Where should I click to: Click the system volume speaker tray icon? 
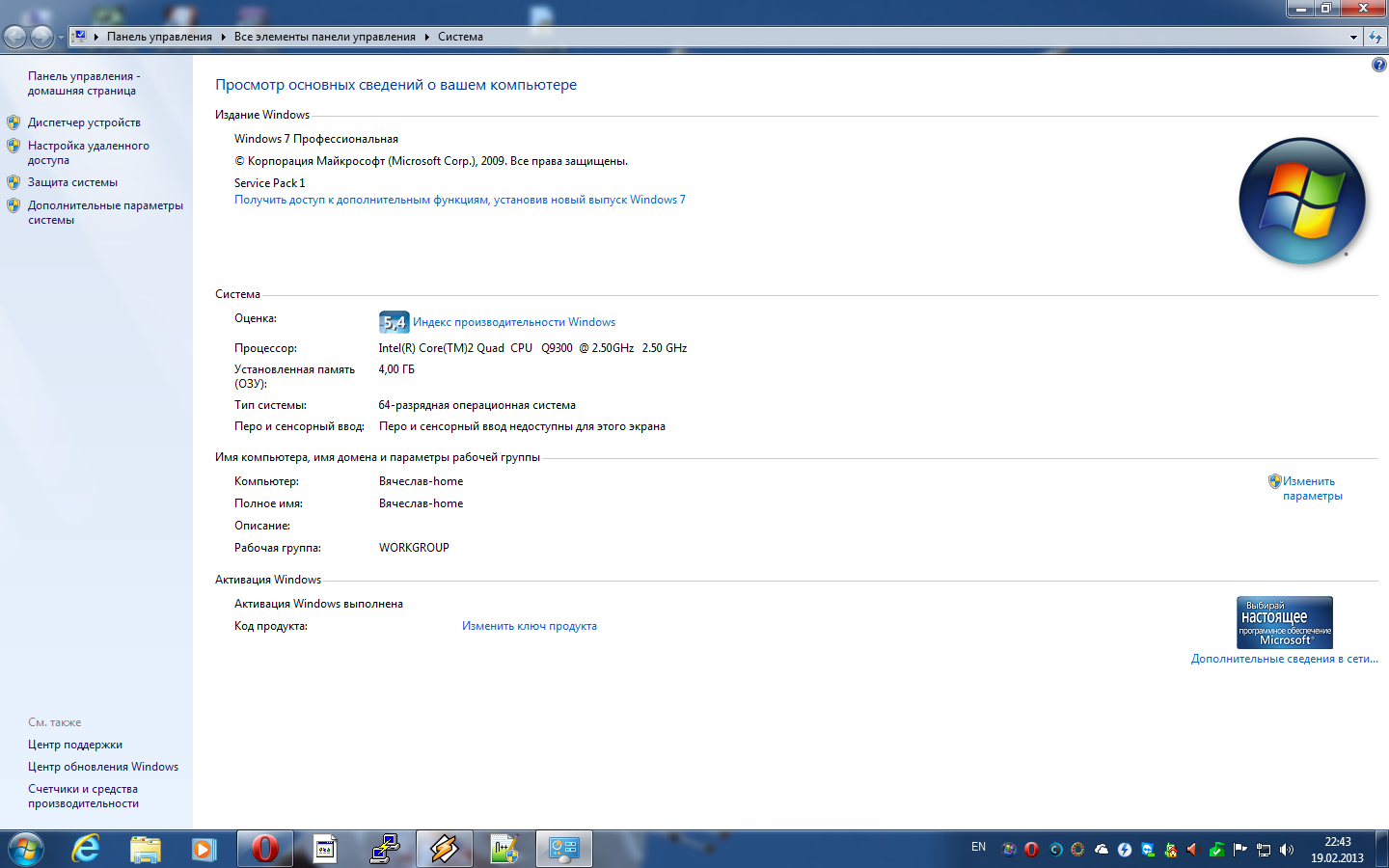[x=1286, y=850]
